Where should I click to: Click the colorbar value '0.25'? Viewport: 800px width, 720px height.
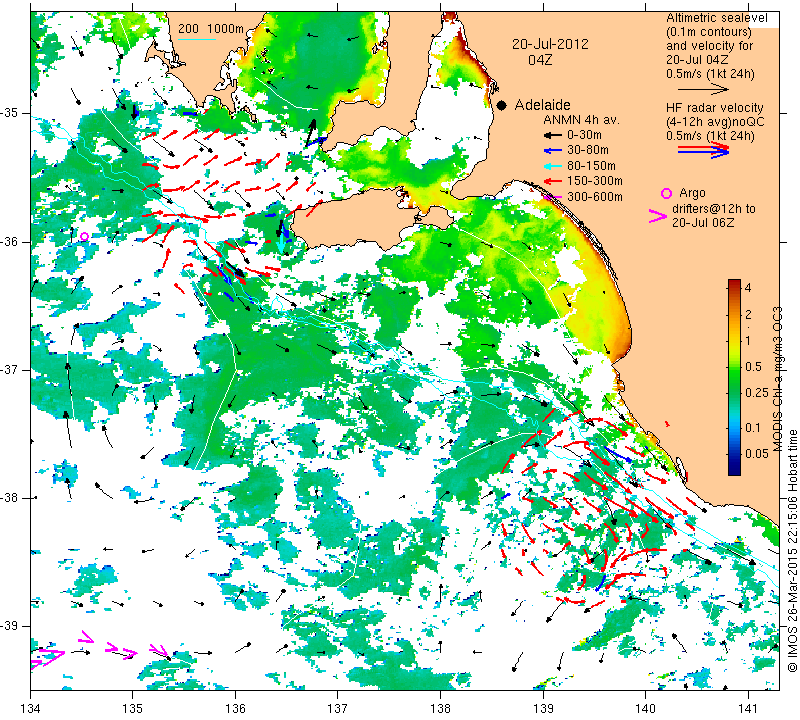tap(757, 392)
